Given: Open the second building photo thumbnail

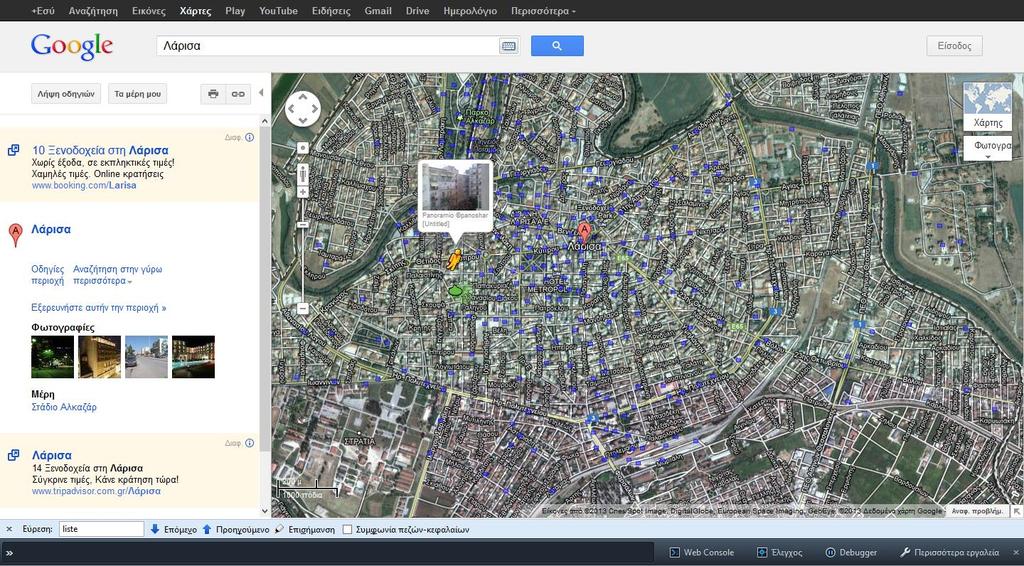Looking at the screenshot, I should (99, 356).
